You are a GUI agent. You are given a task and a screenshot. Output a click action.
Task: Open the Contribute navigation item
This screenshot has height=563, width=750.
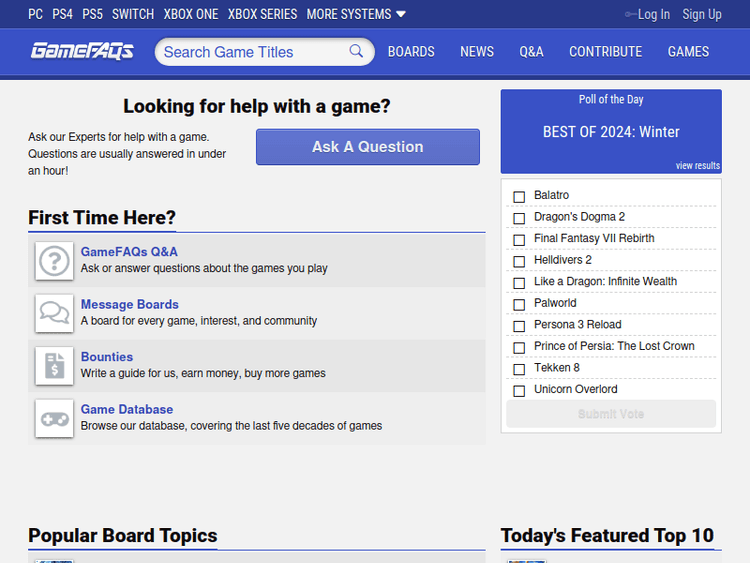click(606, 52)
